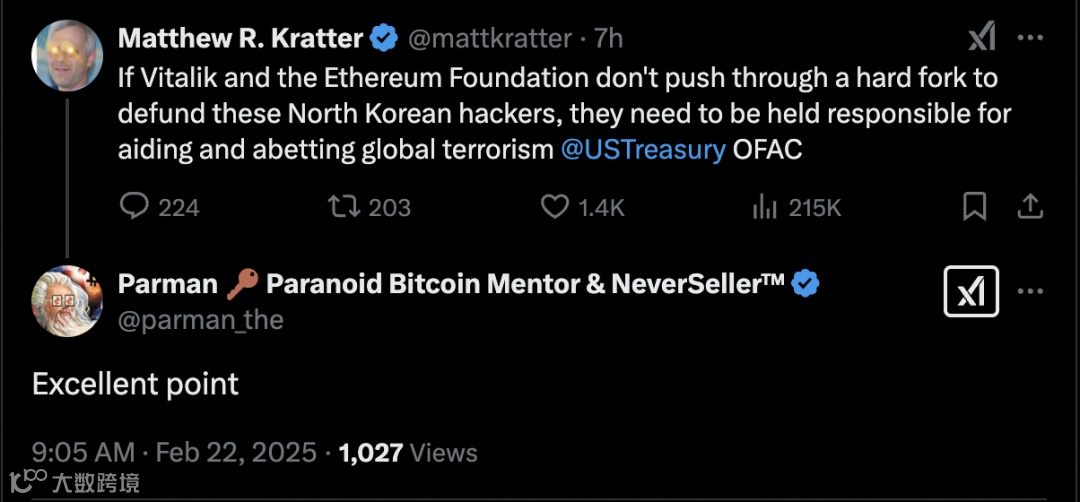This screenshot has height=502, width=1080.
Task: Click the boxed Grok icon on Parman's reply
Action: [x=971, y=292]
